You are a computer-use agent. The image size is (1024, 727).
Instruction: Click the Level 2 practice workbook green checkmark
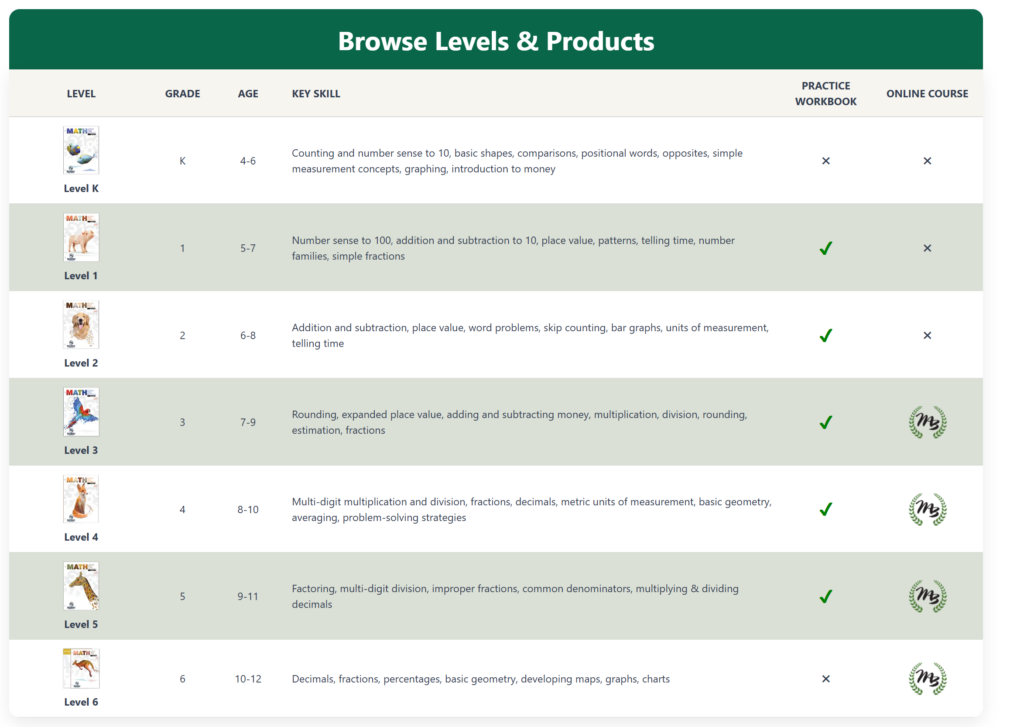pos(826,335)
